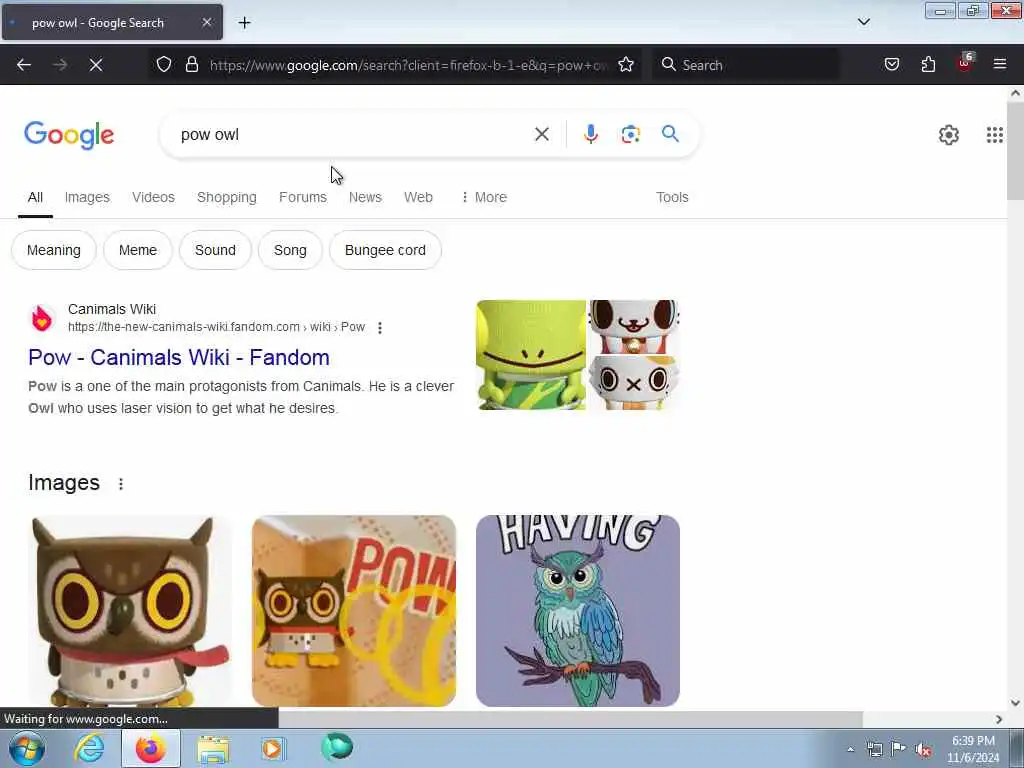
Task: Select the Bungee cord suggestion chip
Action: [385, 250]
